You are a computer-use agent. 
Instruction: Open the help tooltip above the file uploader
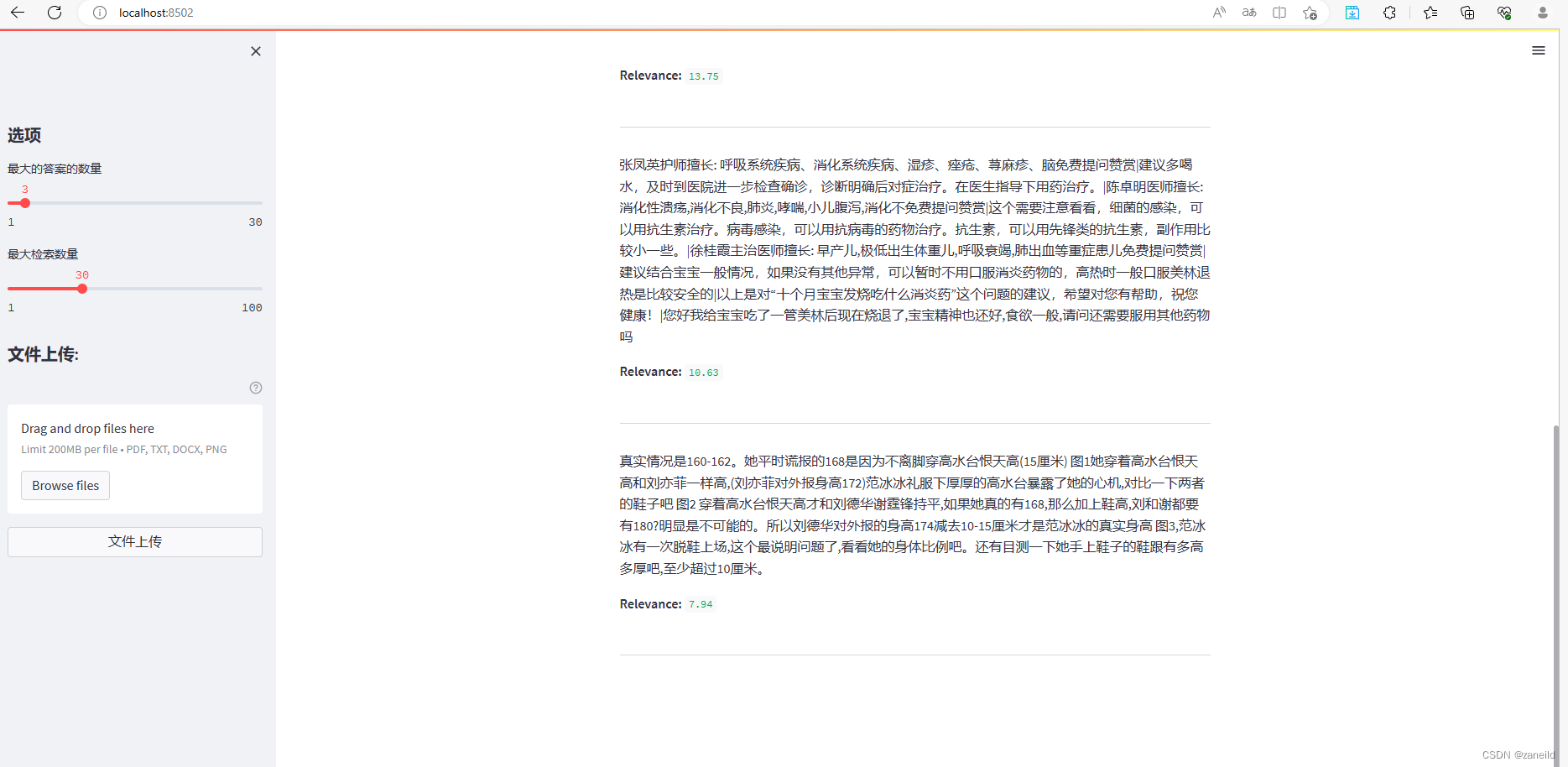pyautogui.click(x=255, y=388)
